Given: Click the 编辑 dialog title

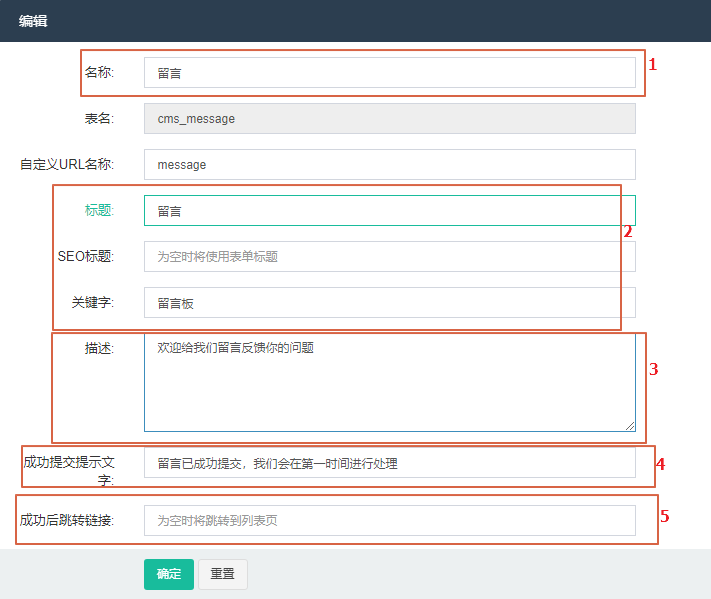Looking at the screenshot, I should pos(33,21).
